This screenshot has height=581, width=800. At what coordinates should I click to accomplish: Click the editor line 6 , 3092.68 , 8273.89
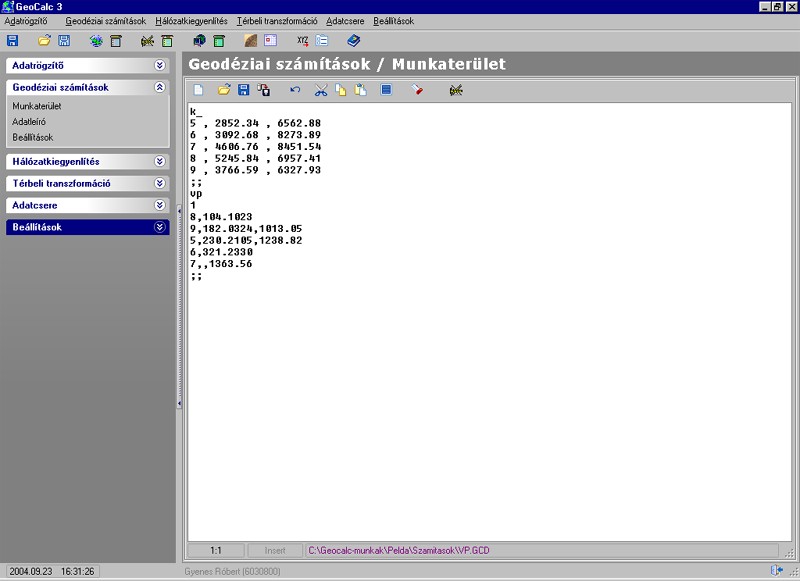pos(256,135)
